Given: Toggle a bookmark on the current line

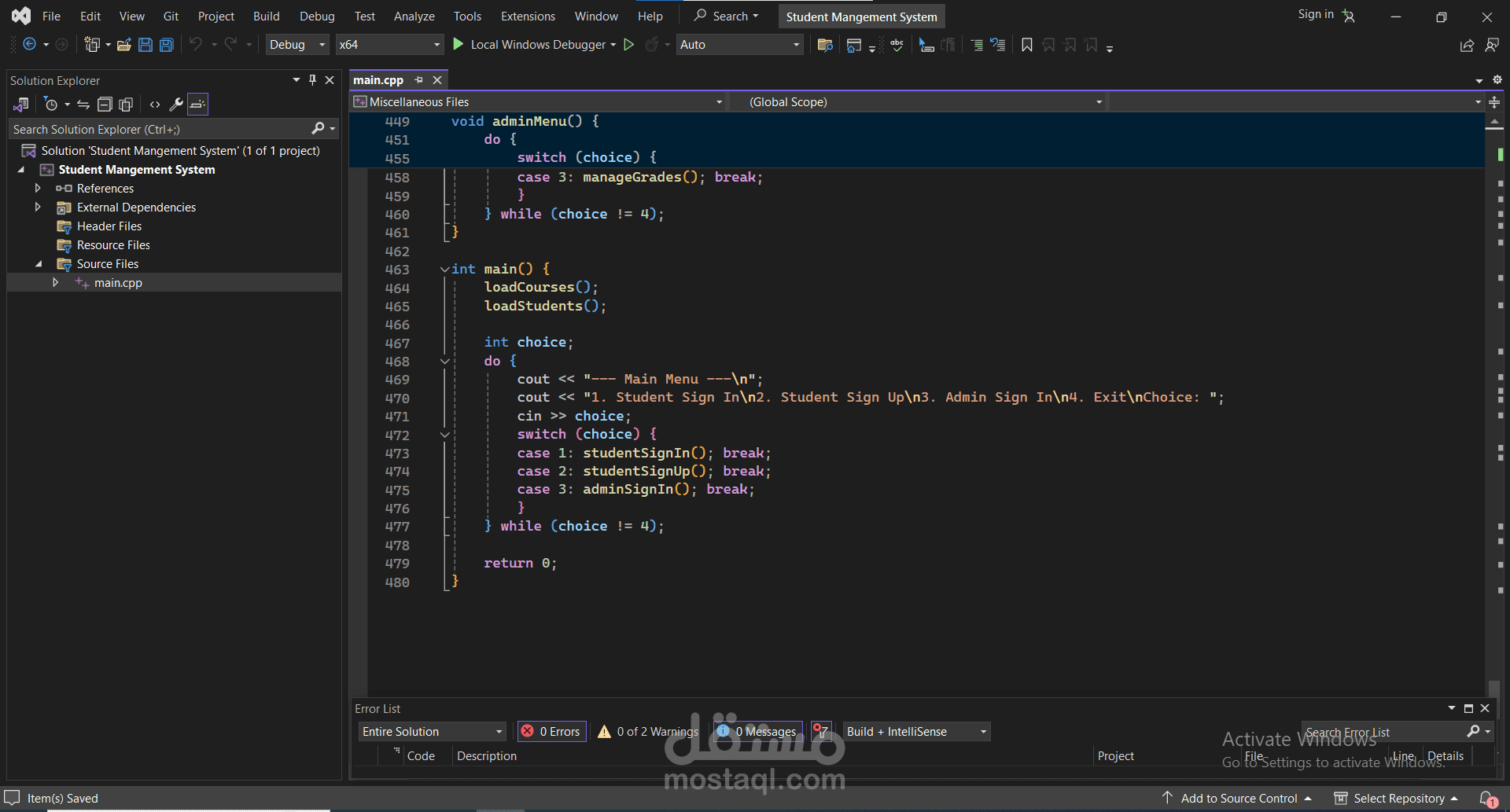Looking at the screenshot, I should (1026, 45).
